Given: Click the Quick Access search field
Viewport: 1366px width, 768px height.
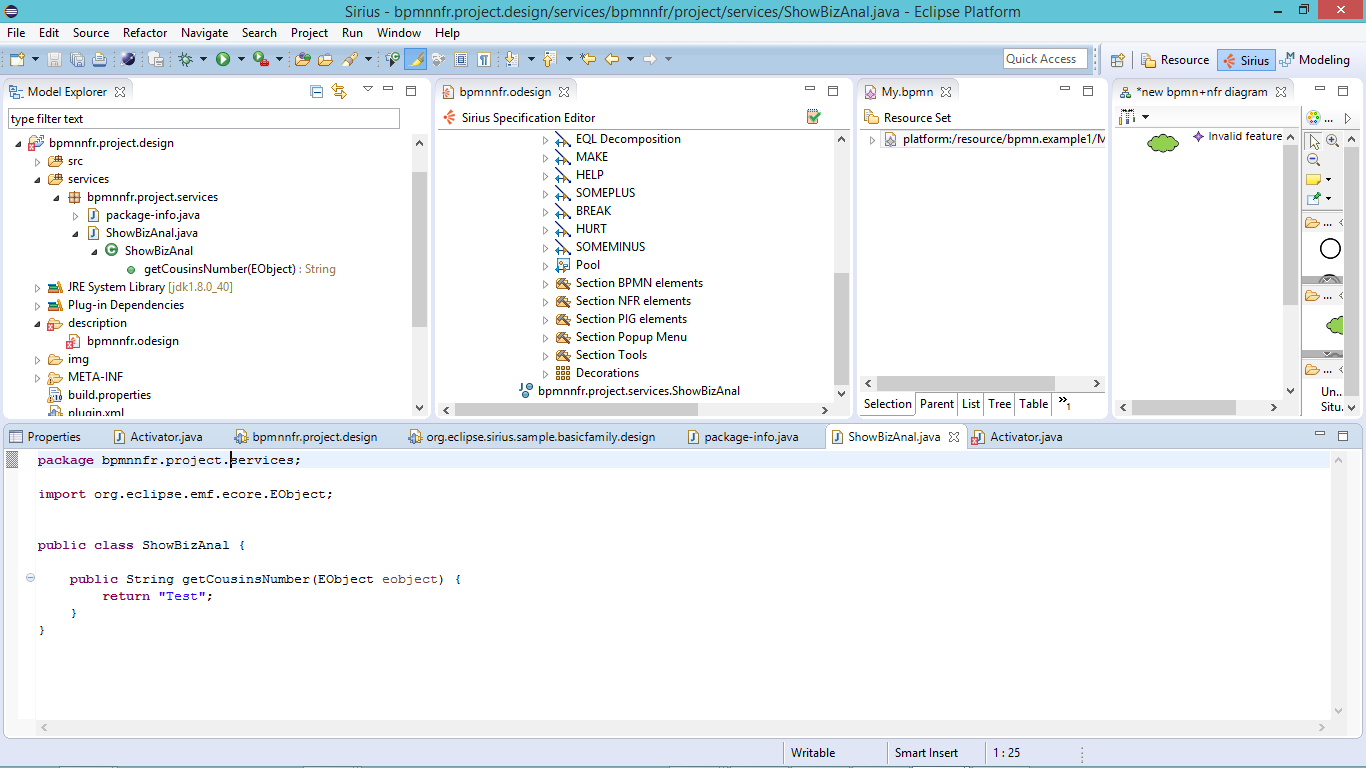Looking at the screenshot, I should click(x=1045, y=59).
